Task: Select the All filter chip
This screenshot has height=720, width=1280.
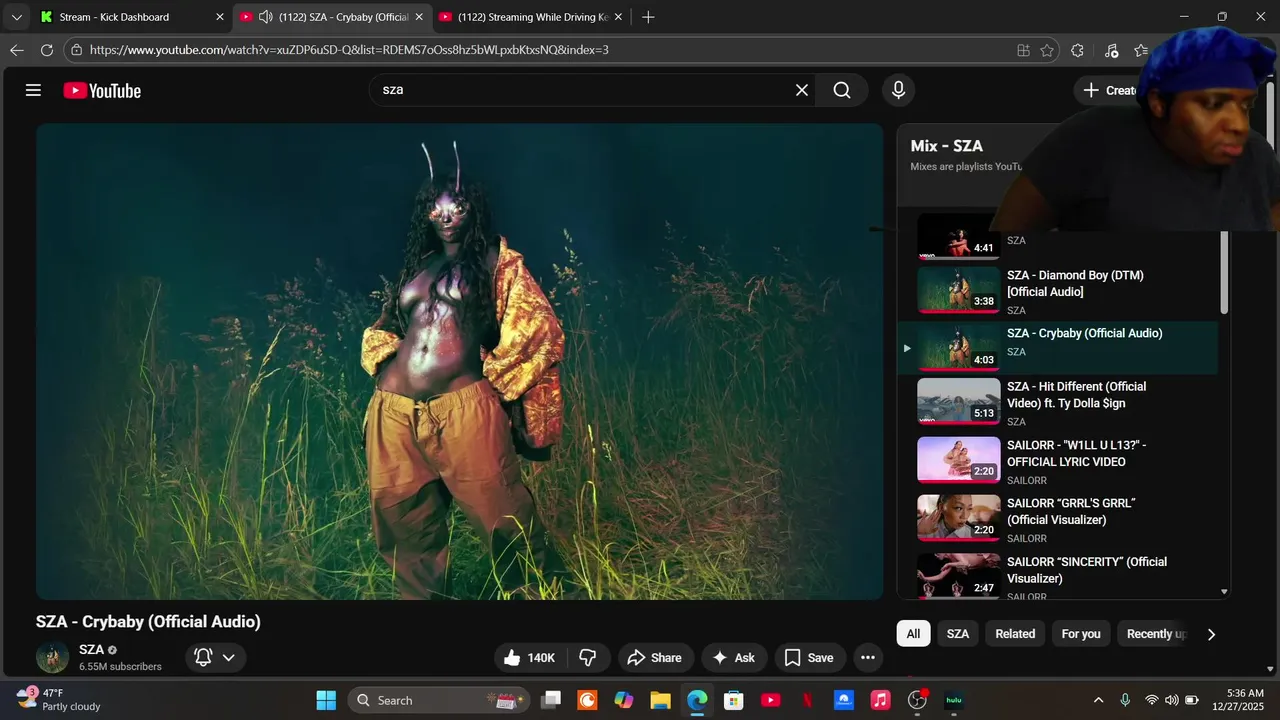Action: 913,633
